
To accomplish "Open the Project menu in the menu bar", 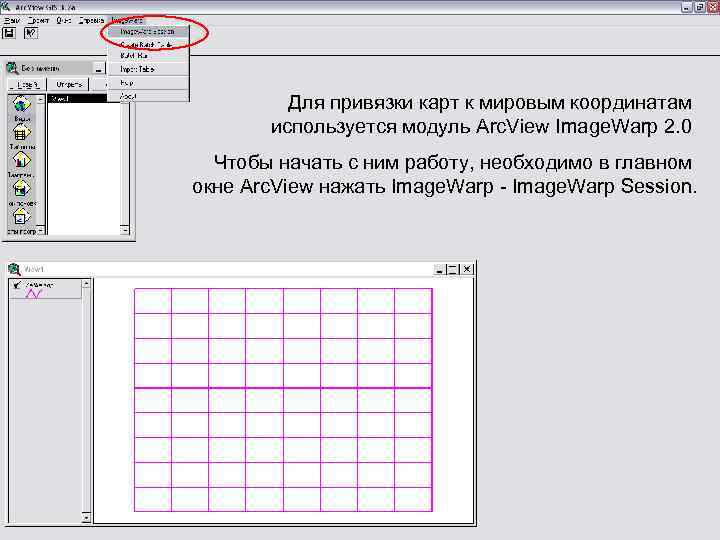I will pos(38,20).
